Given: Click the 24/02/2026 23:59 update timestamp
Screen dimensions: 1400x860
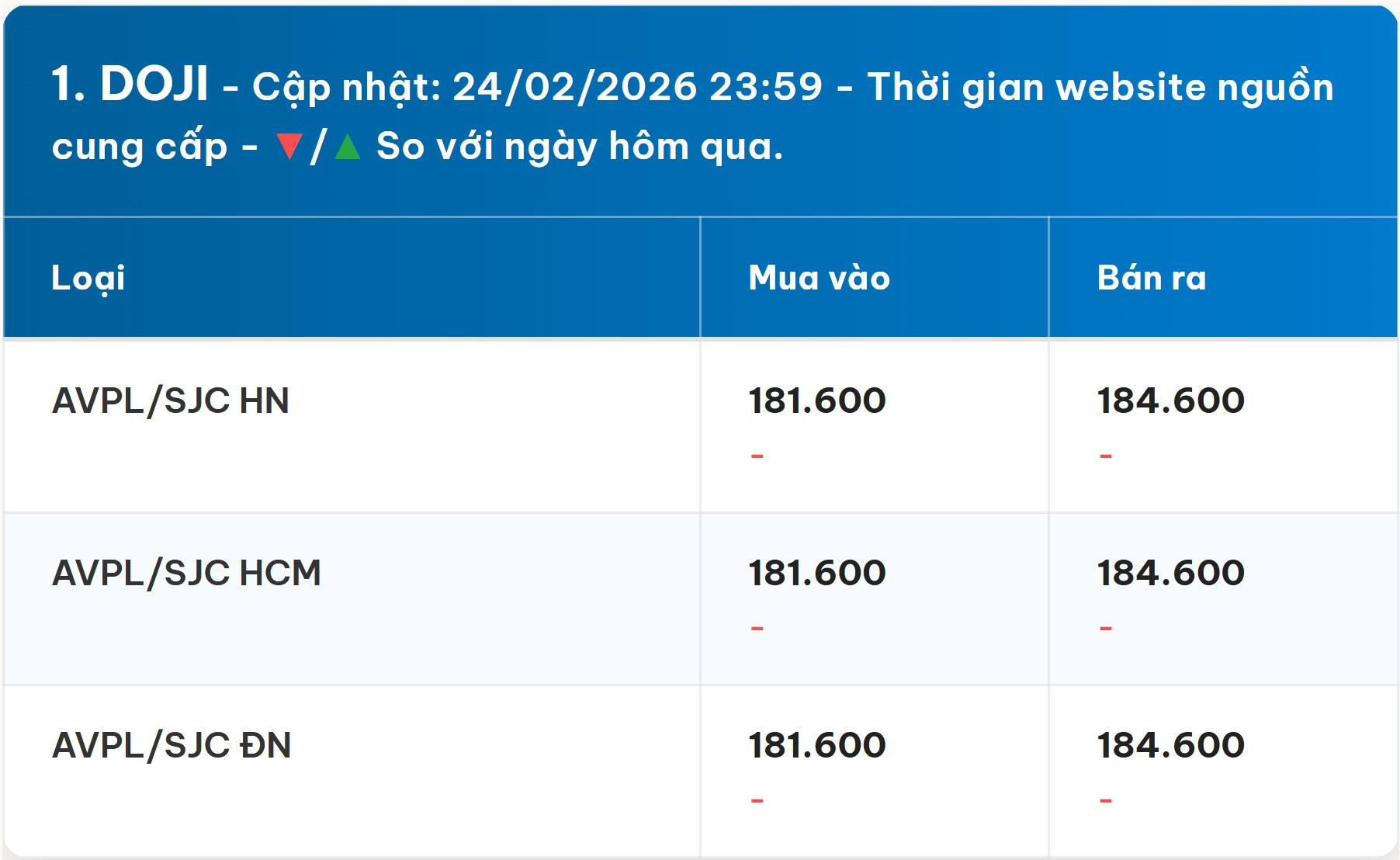Looking at the screenshot, I should coord(637,86).
